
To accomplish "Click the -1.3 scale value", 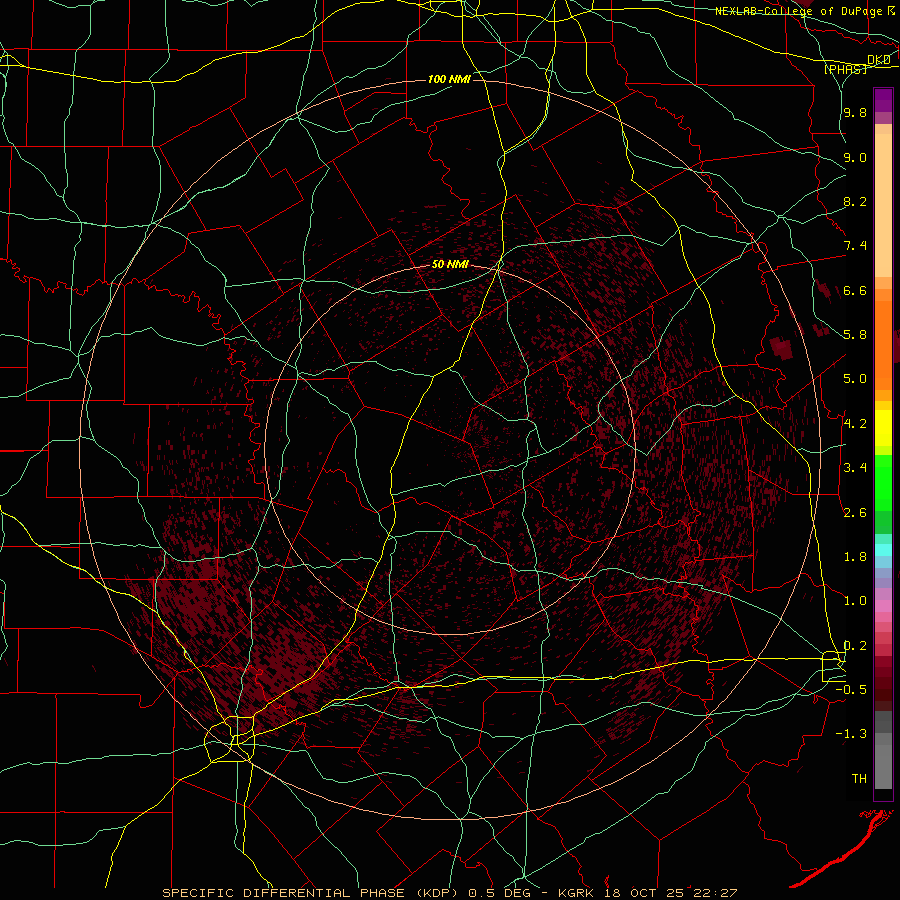I will [x=851, y=734].
